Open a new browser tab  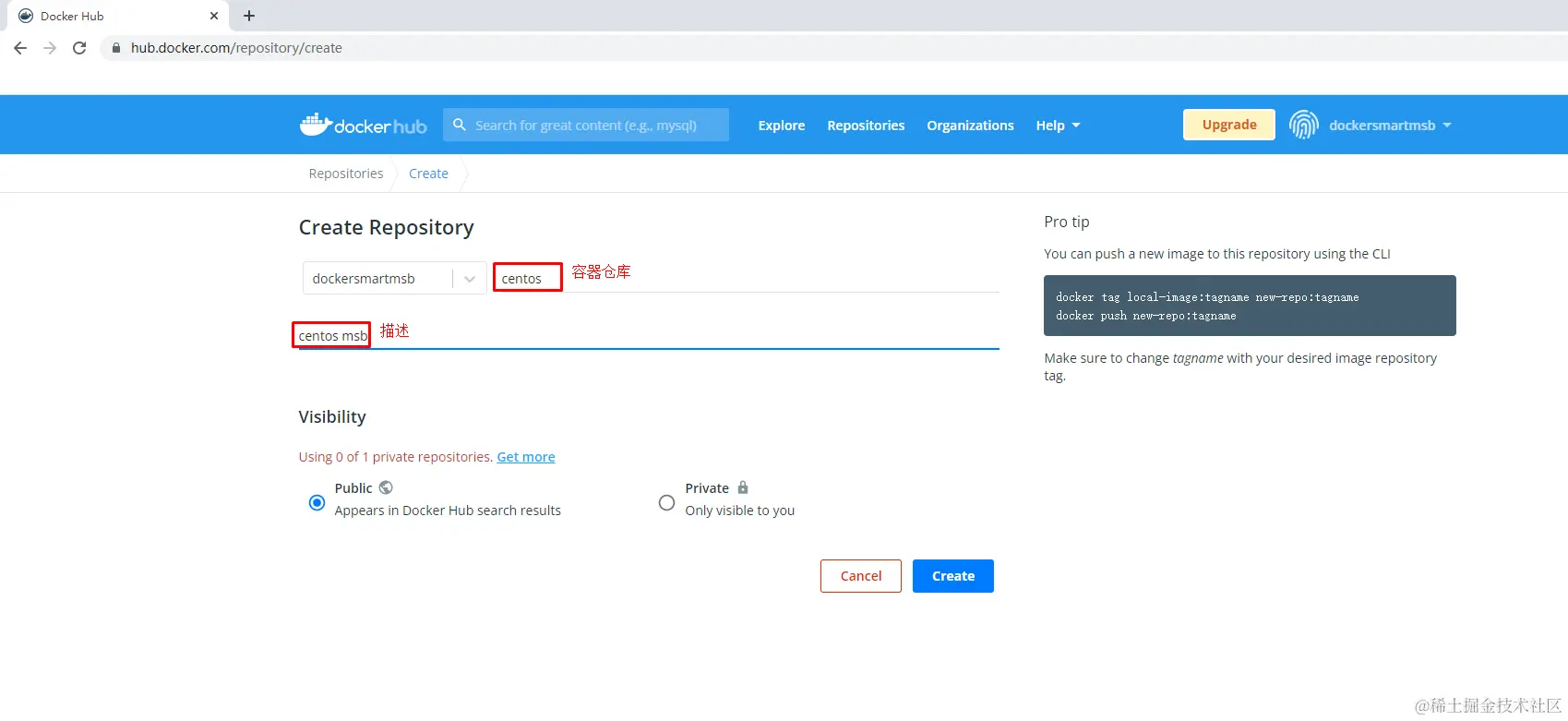click(x=249, y=16)
